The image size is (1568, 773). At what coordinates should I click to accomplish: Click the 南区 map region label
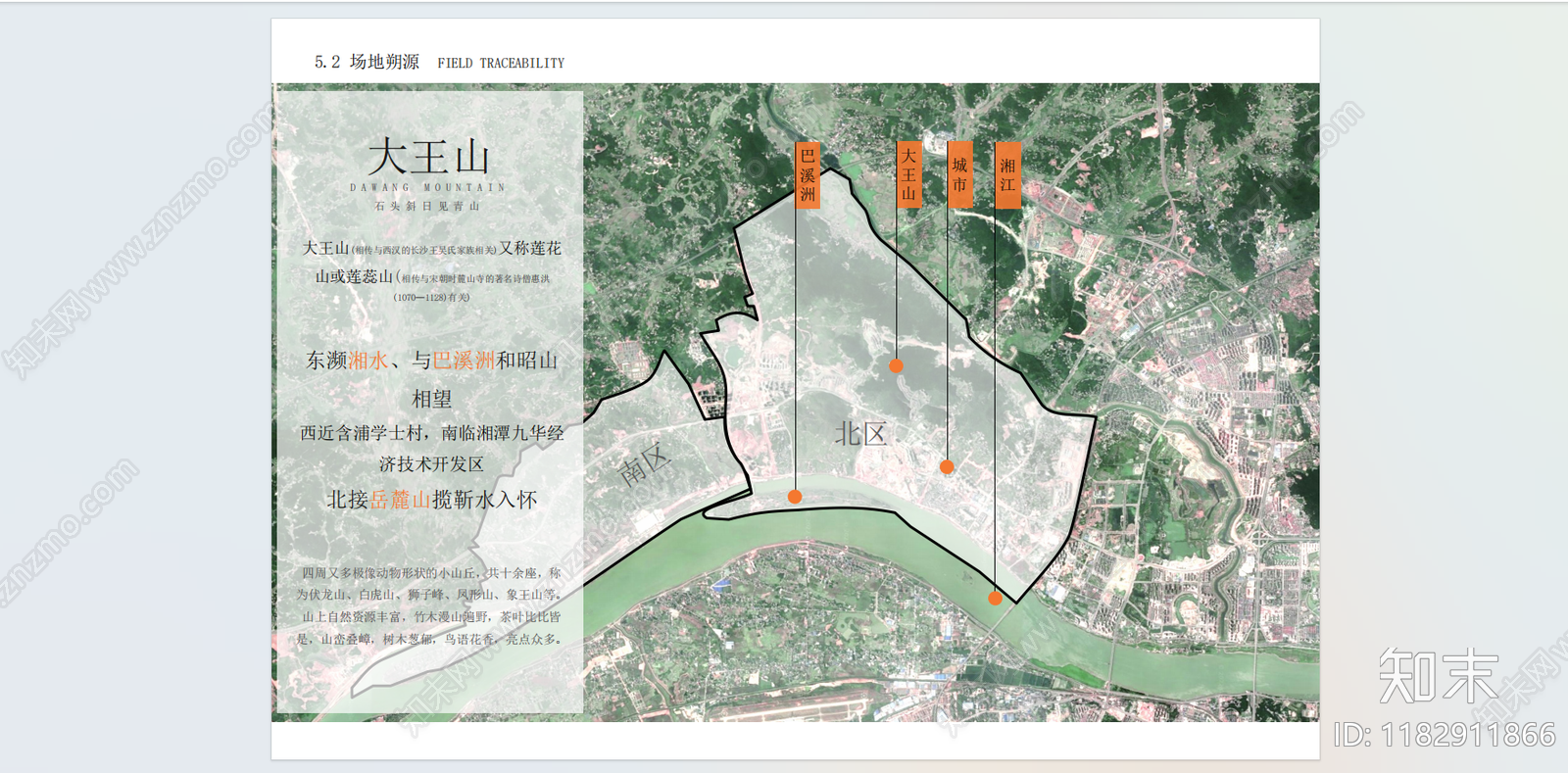click(645, 464)
